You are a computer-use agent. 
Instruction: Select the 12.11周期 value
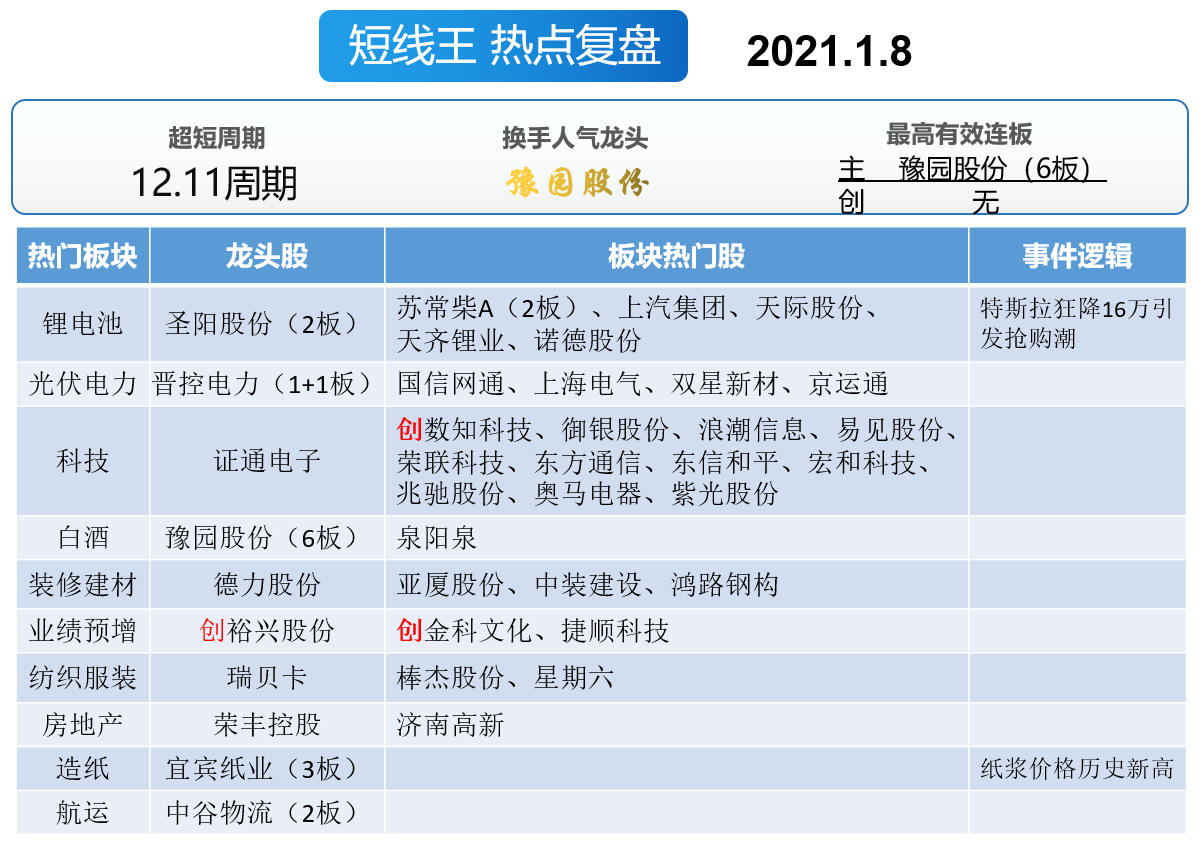click(x=214, y=184)
